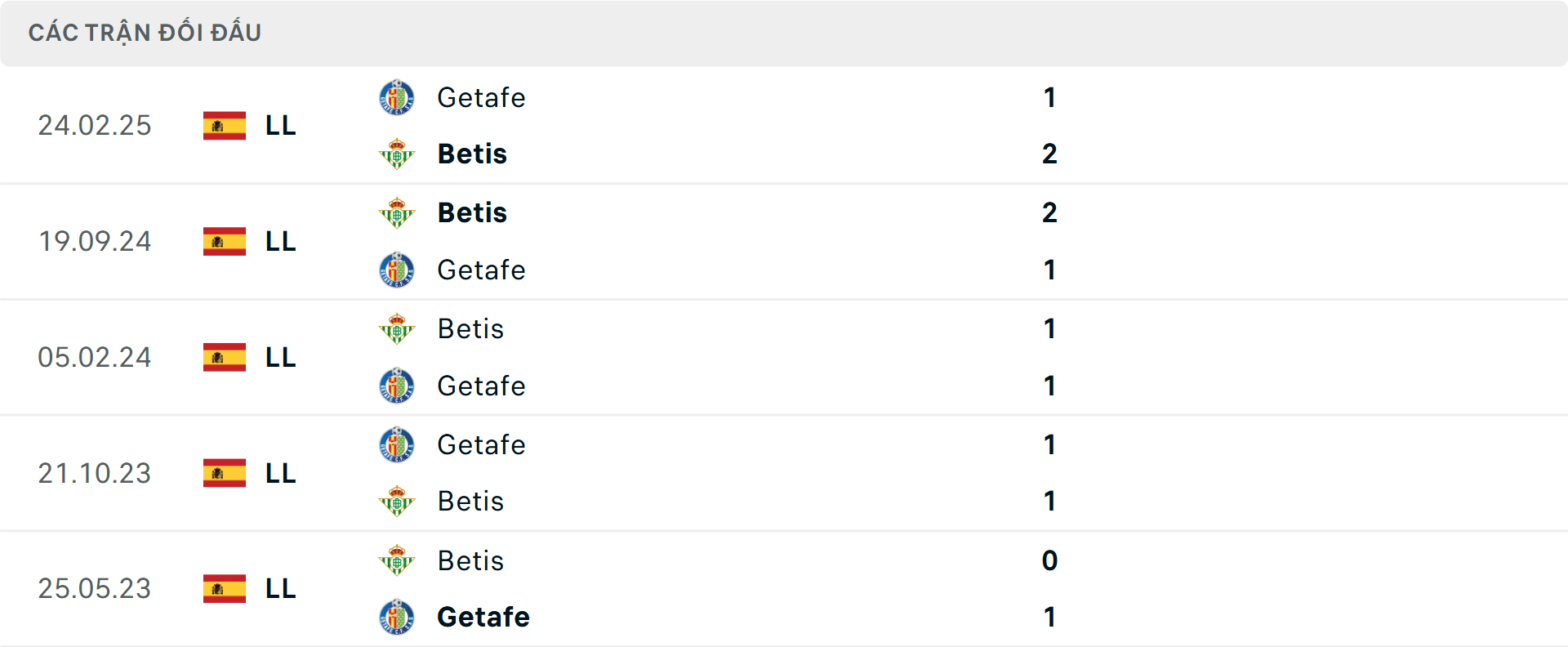1568x647 pixels.
Task: Open bold Getafe name in 25.05.23 match
Action: click(x=483, y=617)
